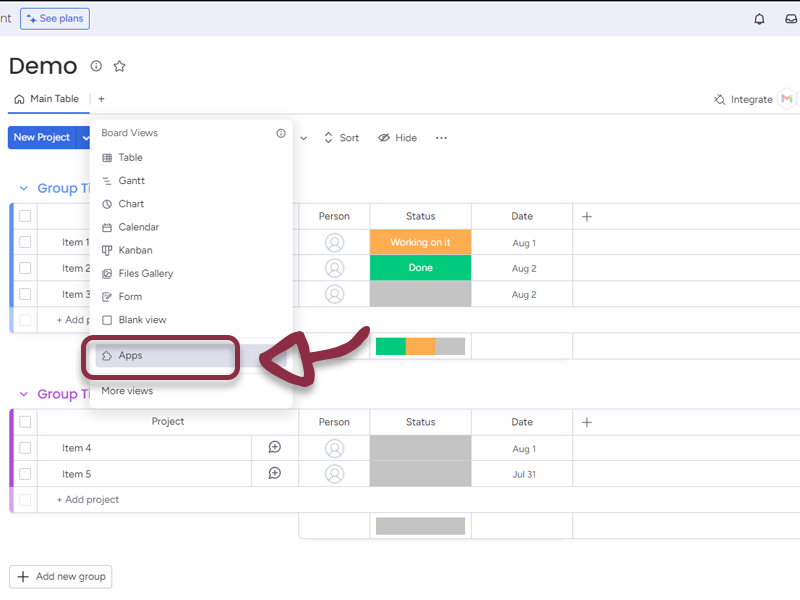Click the See plans button
The image size is (800, 600).
click(55, 18)
